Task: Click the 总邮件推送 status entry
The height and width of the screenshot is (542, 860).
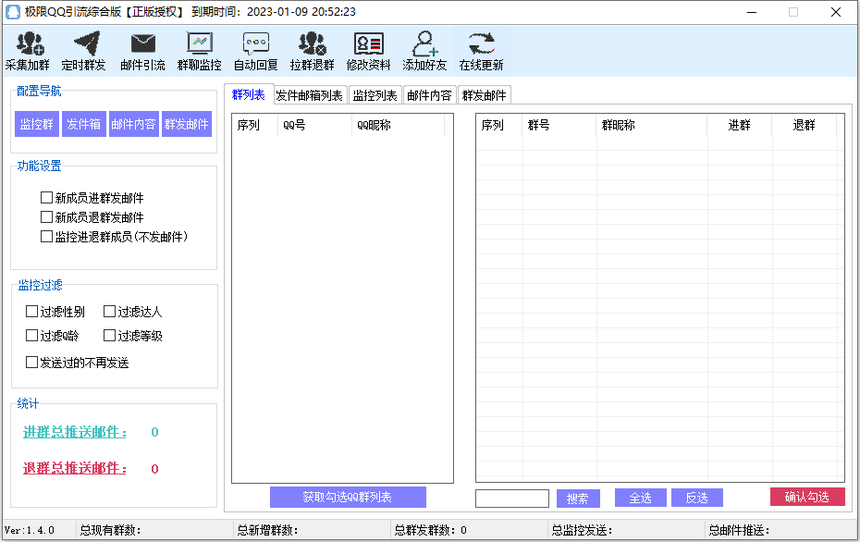Action: pos(739,530)
